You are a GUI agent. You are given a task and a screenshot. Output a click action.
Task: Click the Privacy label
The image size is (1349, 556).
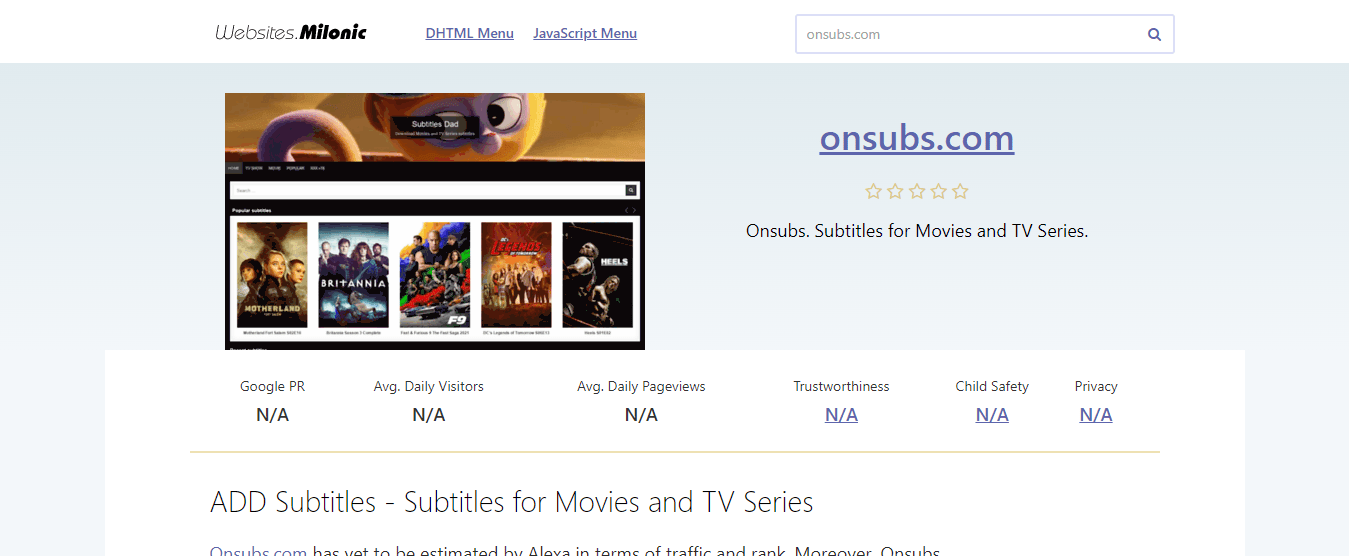click(x=1096, y=386)
